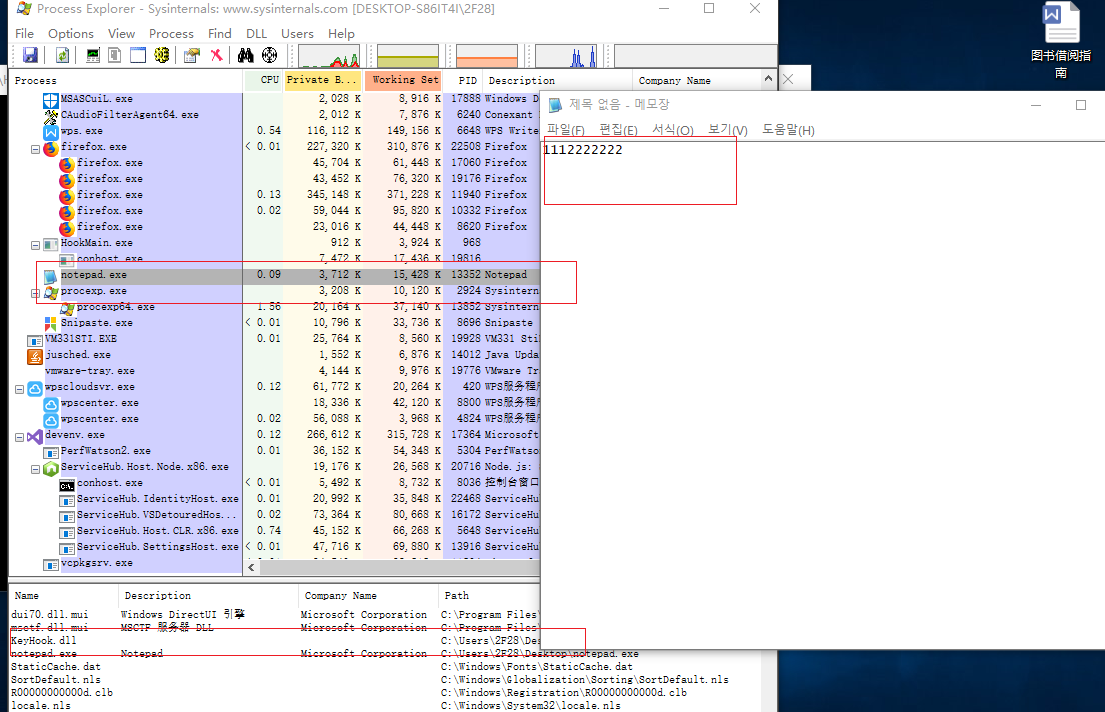Collapse the wpscloudsvr.exe tree node
The image size is (1105, 712).
click(x=20, y=389)
